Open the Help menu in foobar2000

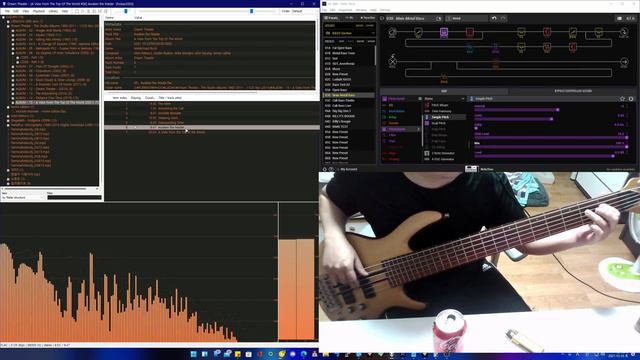(x=65, y=11)
